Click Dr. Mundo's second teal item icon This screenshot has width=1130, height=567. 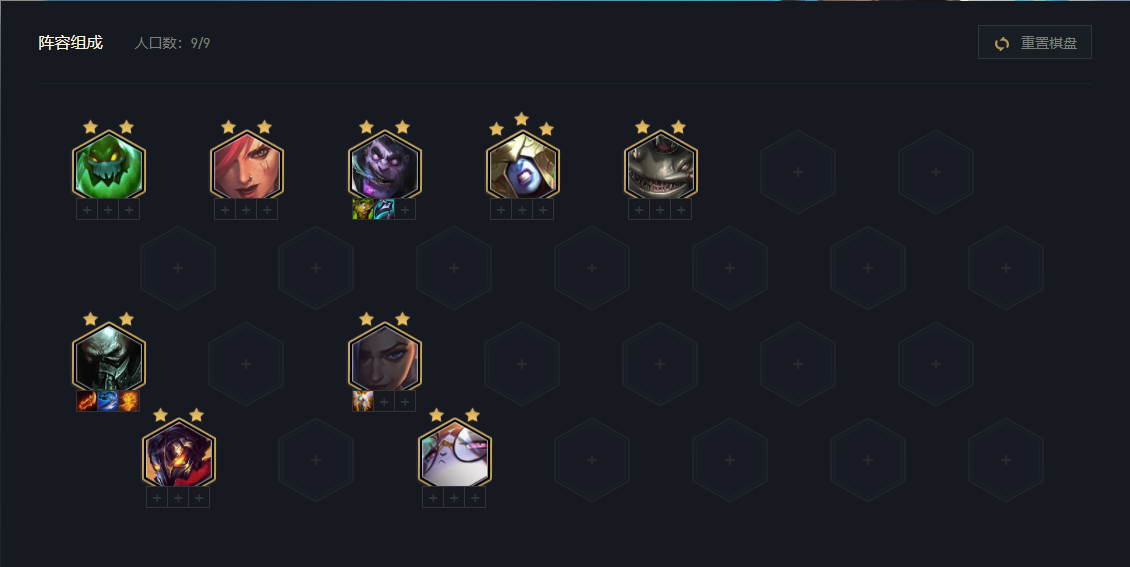tap(384, 210)
